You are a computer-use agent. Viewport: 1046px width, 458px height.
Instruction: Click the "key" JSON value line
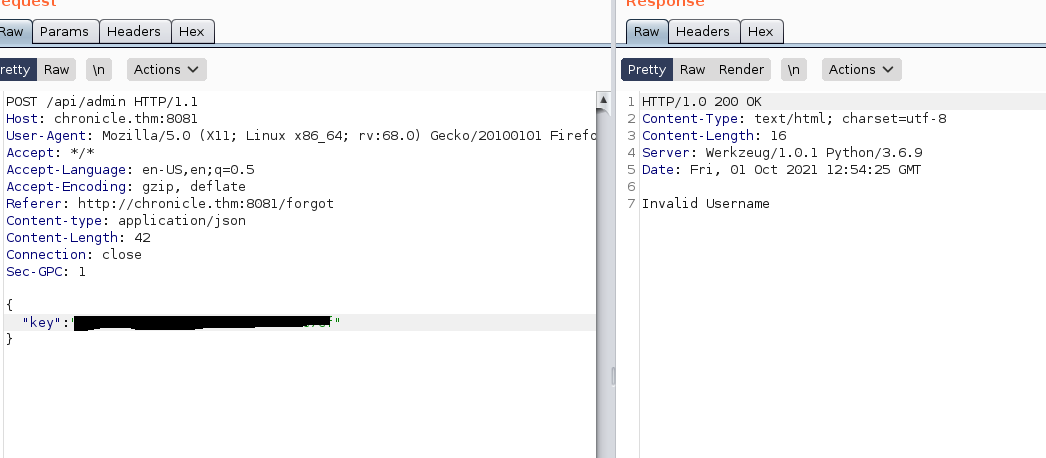point(200,322)
